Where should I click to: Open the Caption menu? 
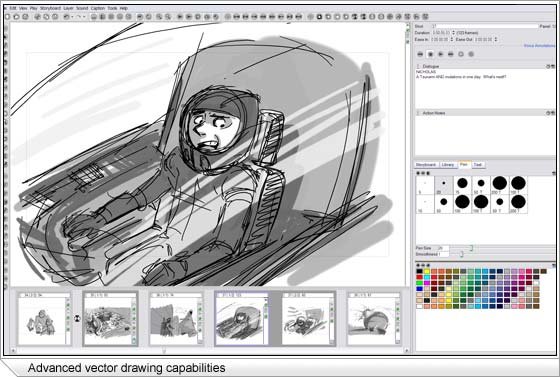click(98, 8)
